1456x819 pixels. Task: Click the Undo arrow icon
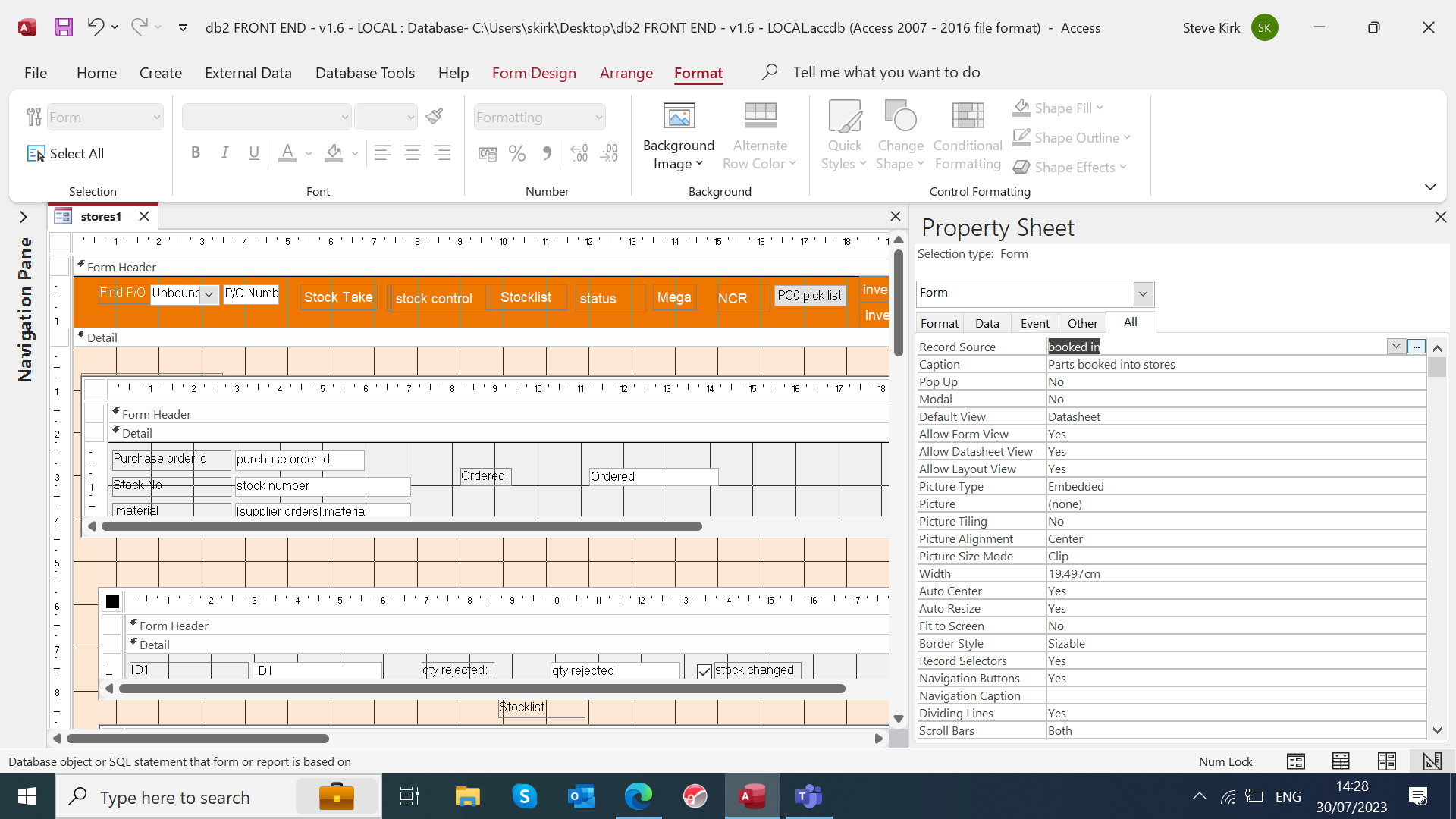coord(96,27)
